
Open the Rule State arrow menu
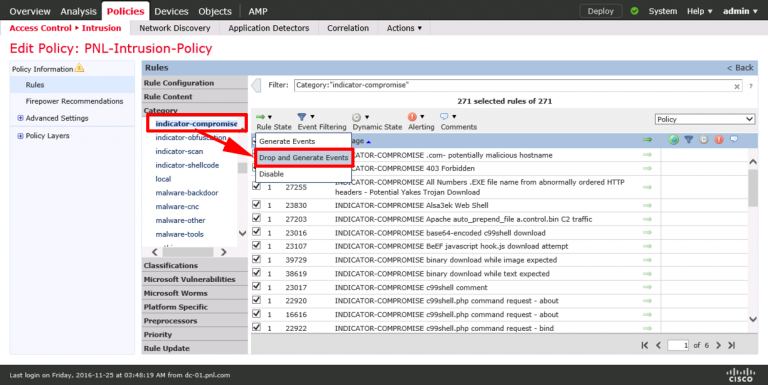pos(264,117)
